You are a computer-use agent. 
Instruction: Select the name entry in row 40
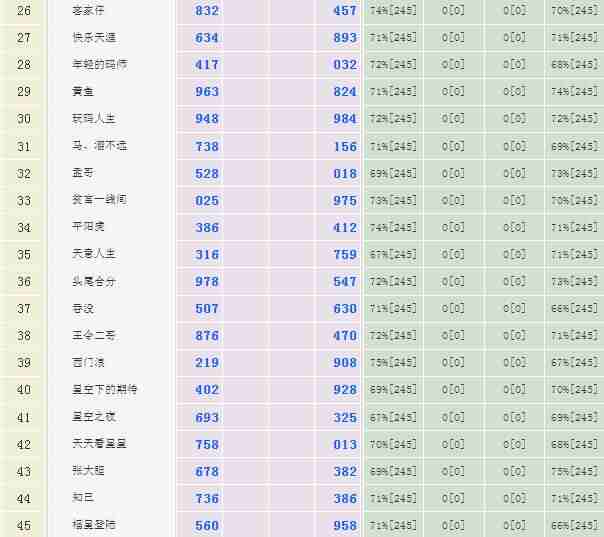105,390
